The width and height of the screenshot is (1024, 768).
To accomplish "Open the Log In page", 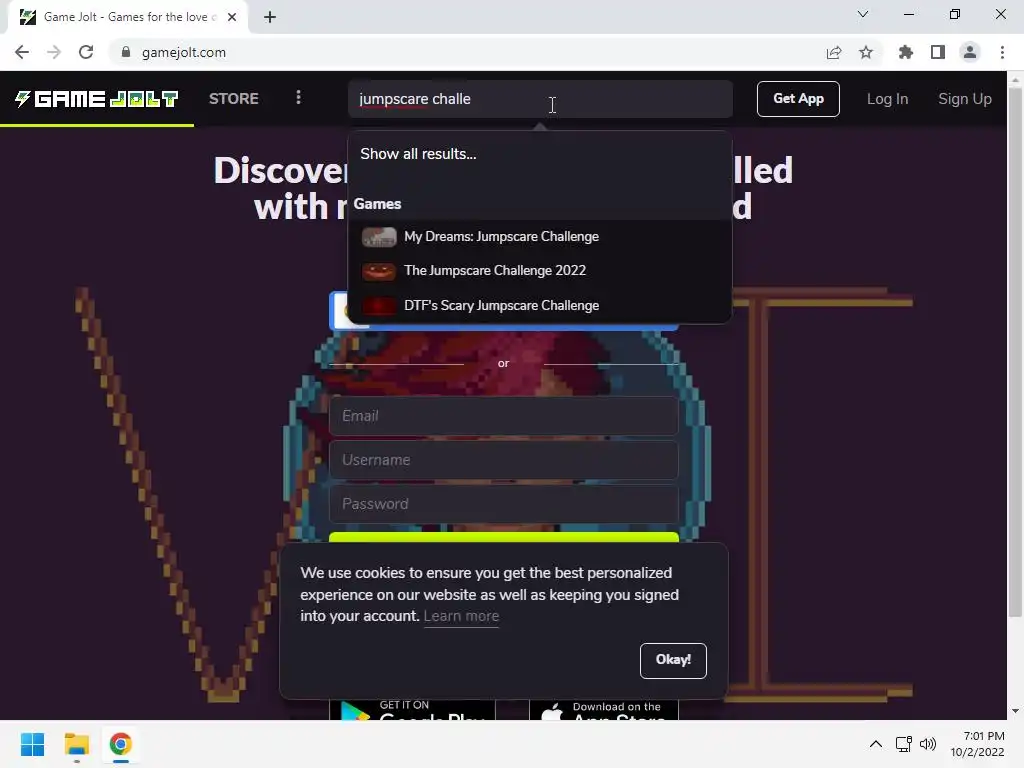I will point(887,99).
